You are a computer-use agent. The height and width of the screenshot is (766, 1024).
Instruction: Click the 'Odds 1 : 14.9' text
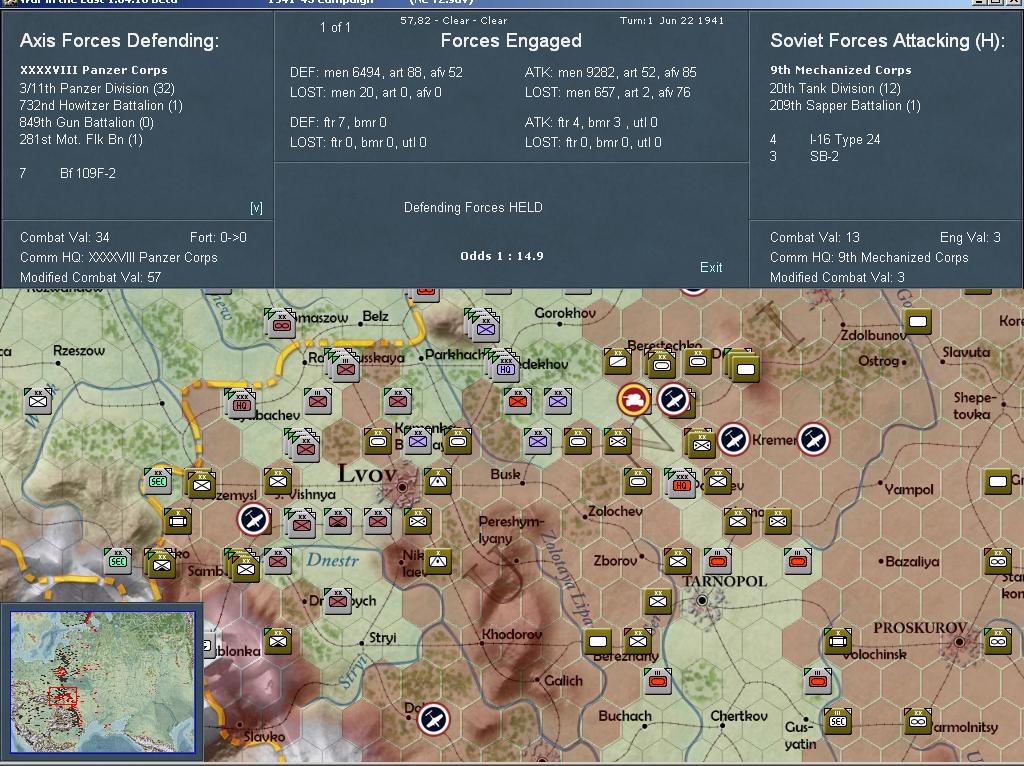[x=502, y=256]
